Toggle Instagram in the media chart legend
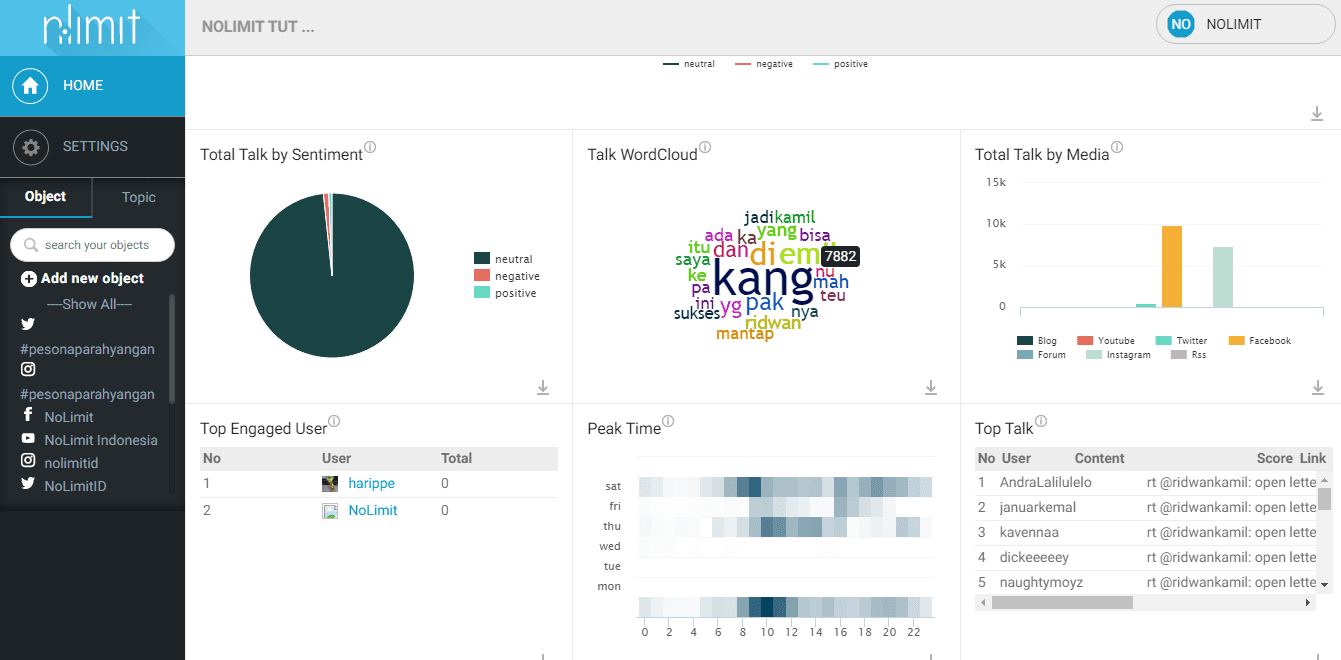1341x660 pixels. 1118,355
